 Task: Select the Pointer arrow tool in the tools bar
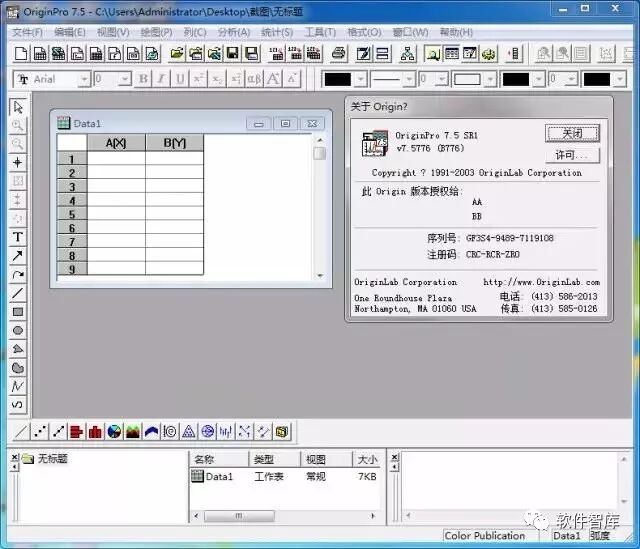tap(18, 107)
